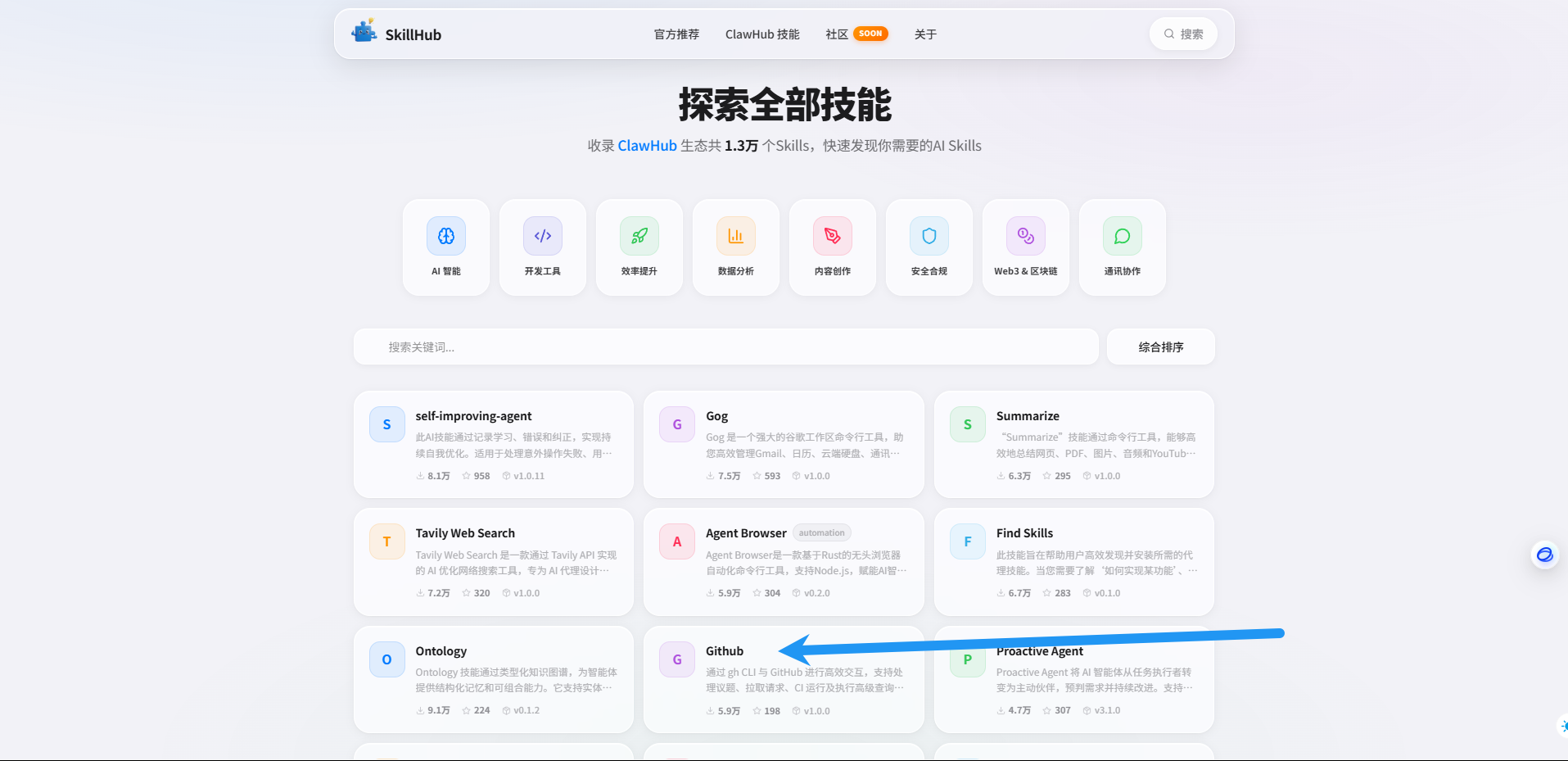Click the Web3 & 区块链 coins icon

point(1026,237)
